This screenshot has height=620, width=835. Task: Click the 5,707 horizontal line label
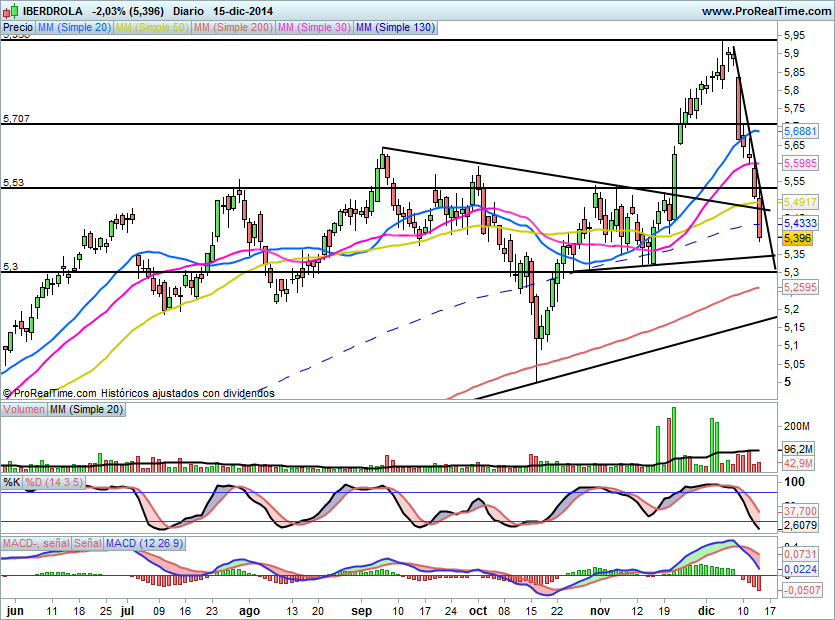pyautogui.click(x=16, y=118)
